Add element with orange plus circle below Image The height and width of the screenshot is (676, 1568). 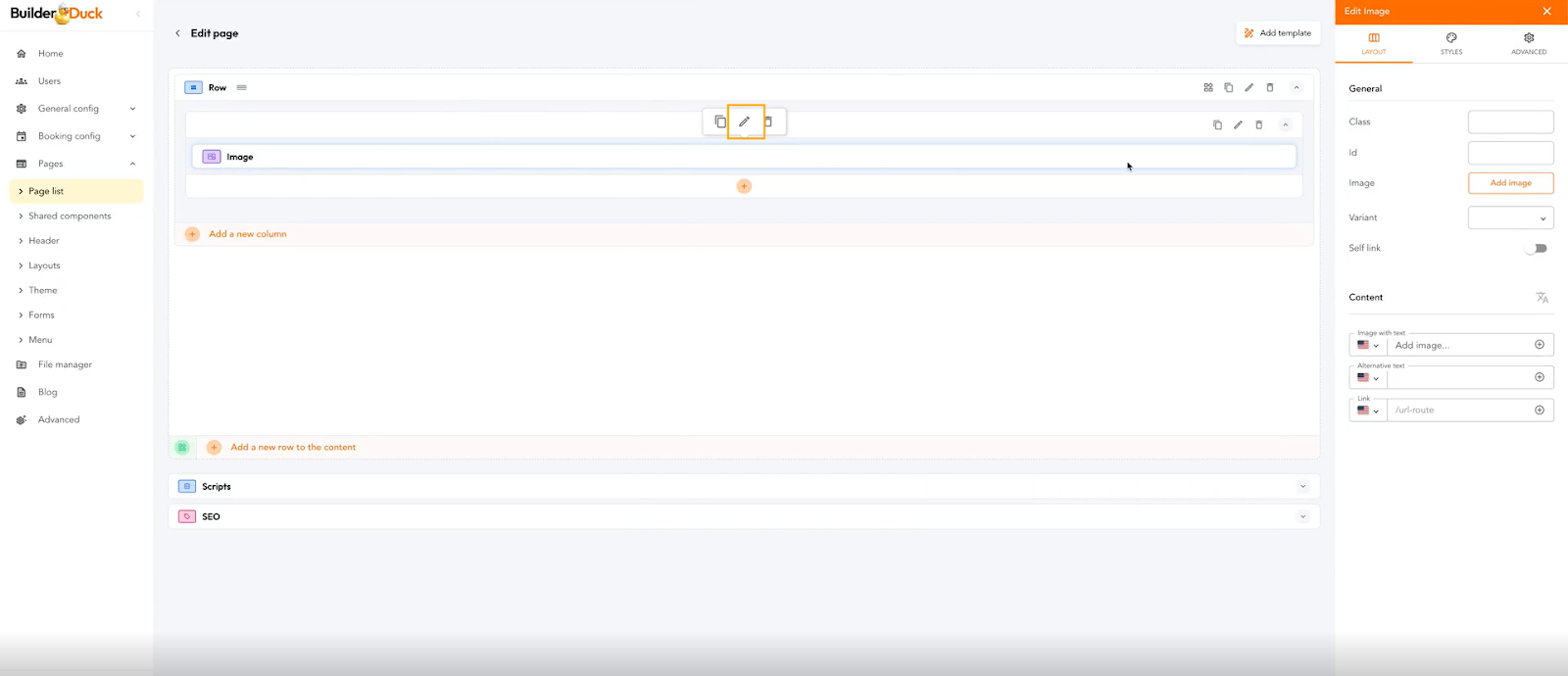pos(744,186)
